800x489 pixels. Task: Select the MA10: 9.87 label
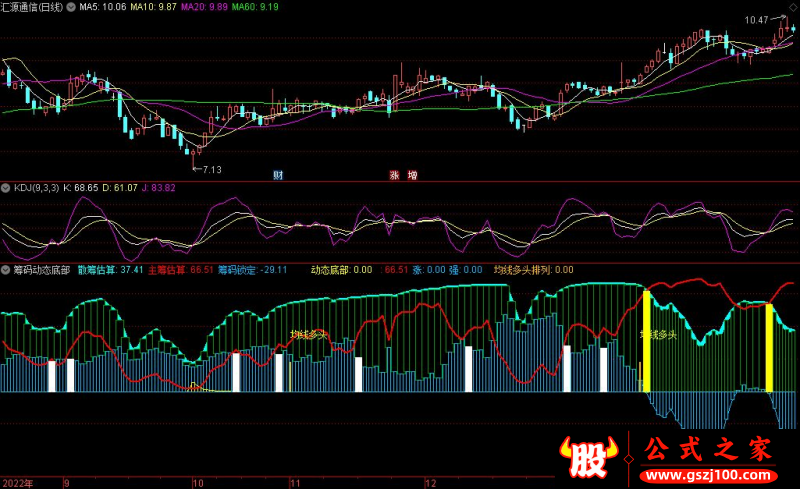click(153, 7)
